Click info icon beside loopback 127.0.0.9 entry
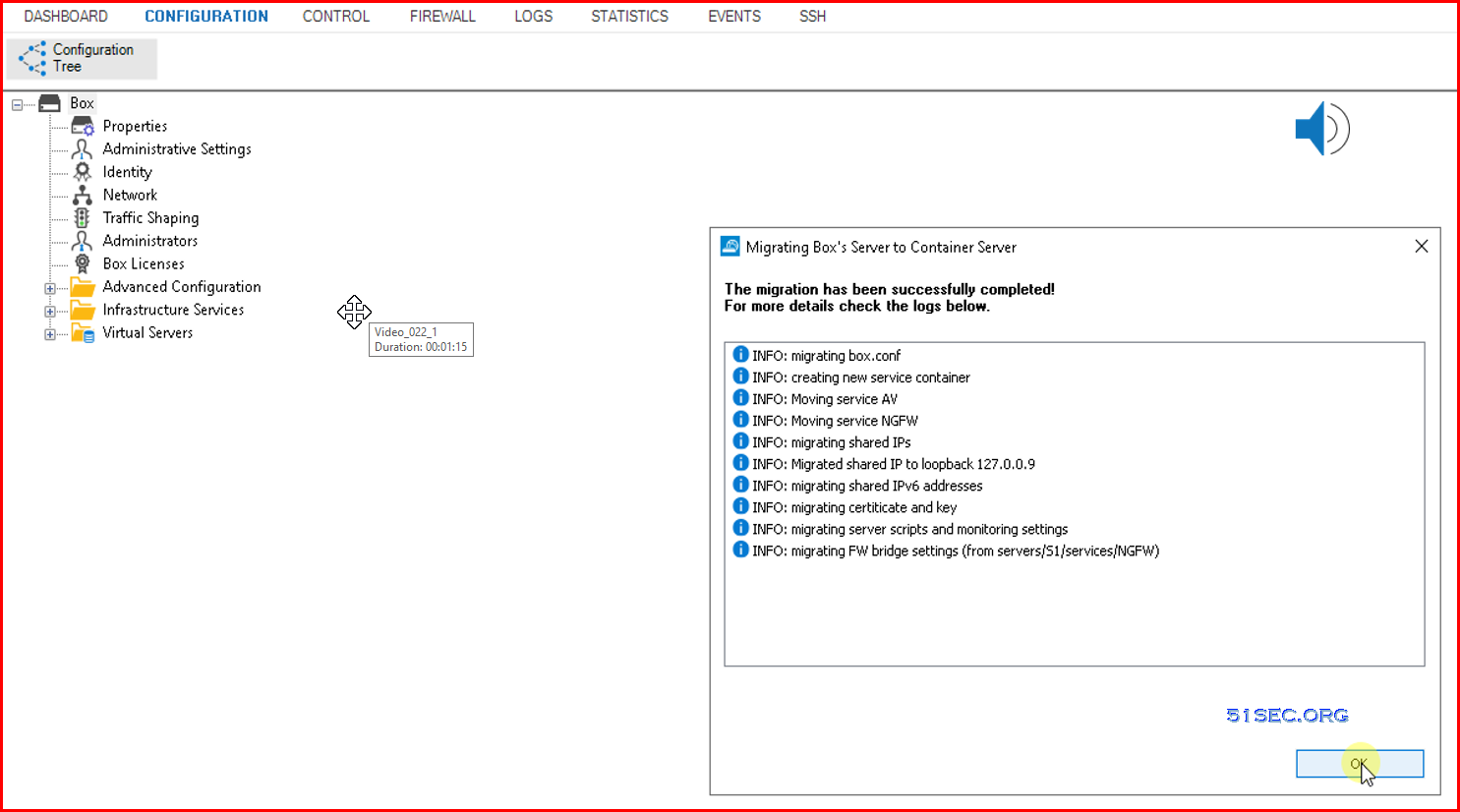 coord(740,463)
